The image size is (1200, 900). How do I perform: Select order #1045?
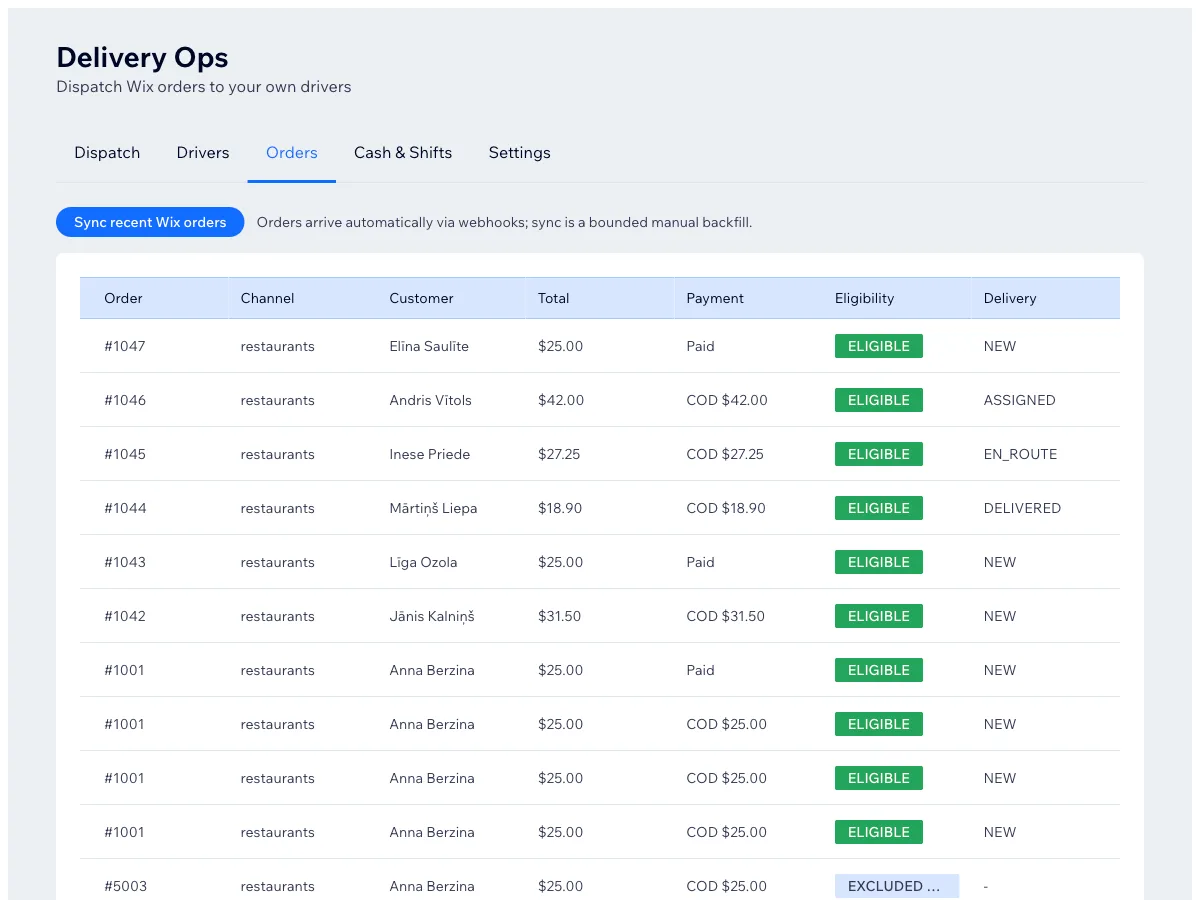point(125,454)
